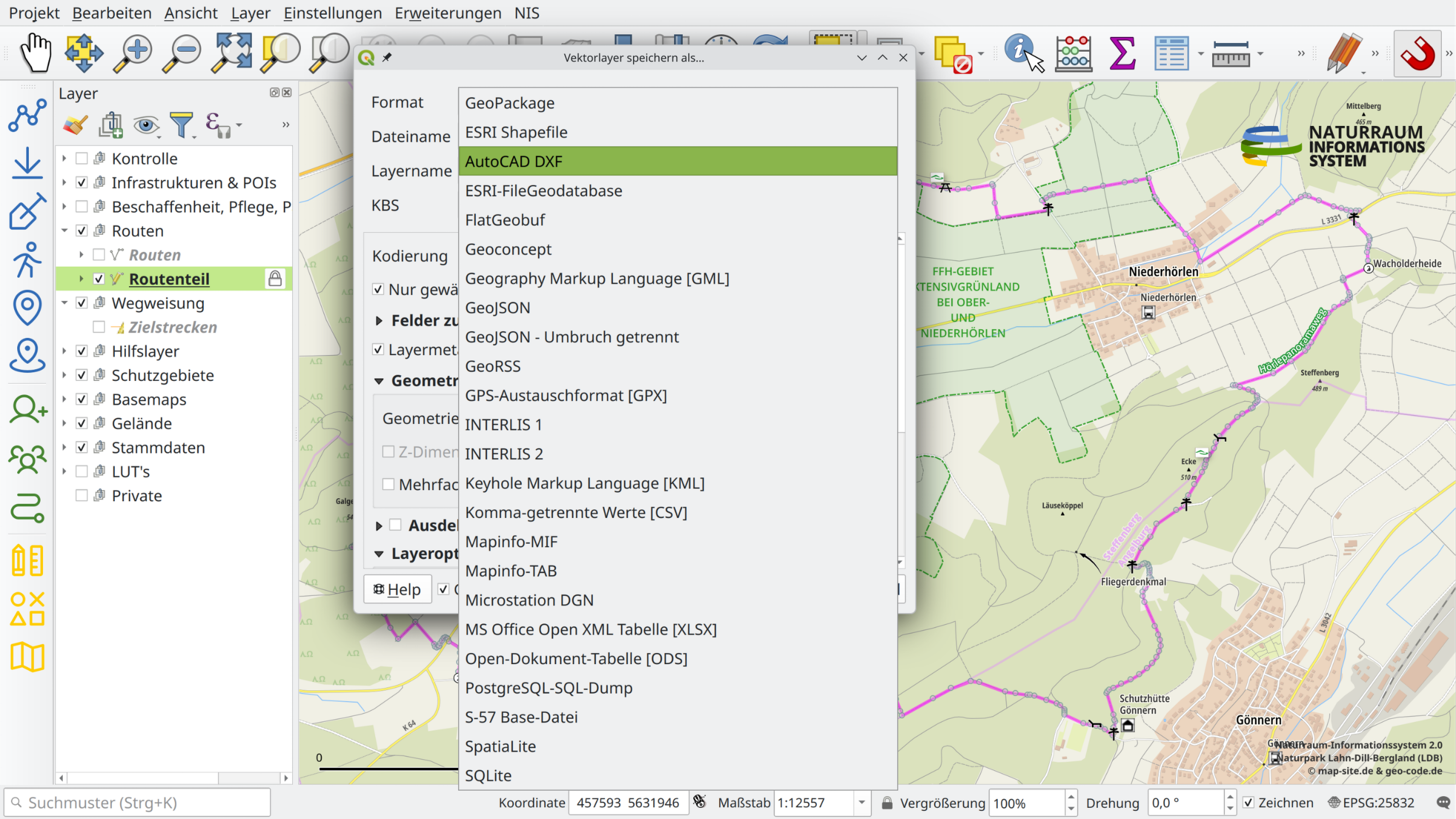This screenshot has width=1456, height=819.
Task: Activate the Zoom Out magnifier tool
Action: tap(182, 54)
